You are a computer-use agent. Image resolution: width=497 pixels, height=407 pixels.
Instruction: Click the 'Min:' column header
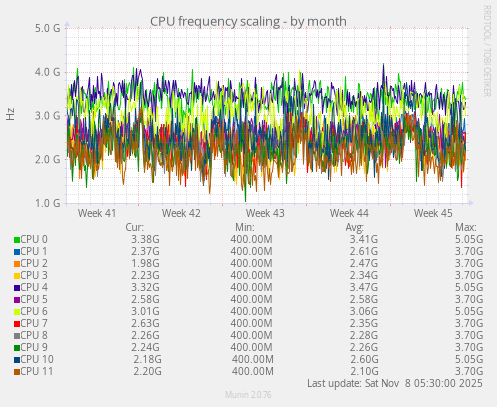(x=245, y=227)
